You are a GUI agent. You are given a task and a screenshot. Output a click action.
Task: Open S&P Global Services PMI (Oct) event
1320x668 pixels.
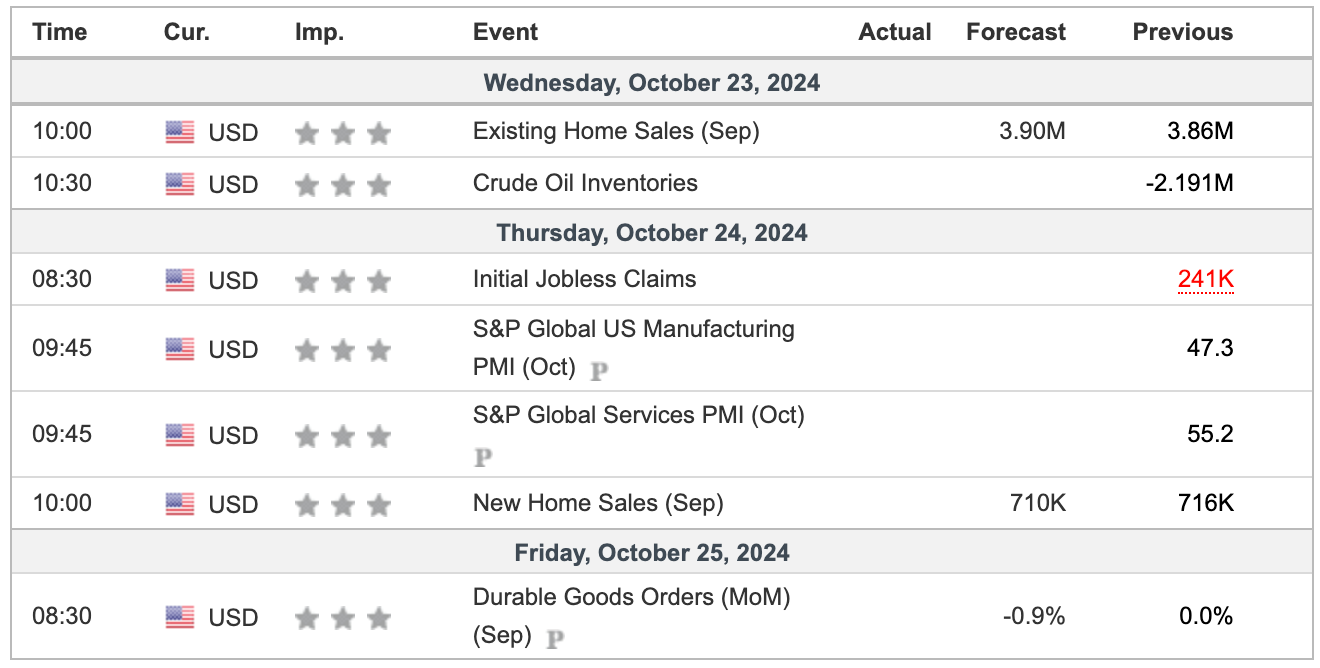point(639,414)
